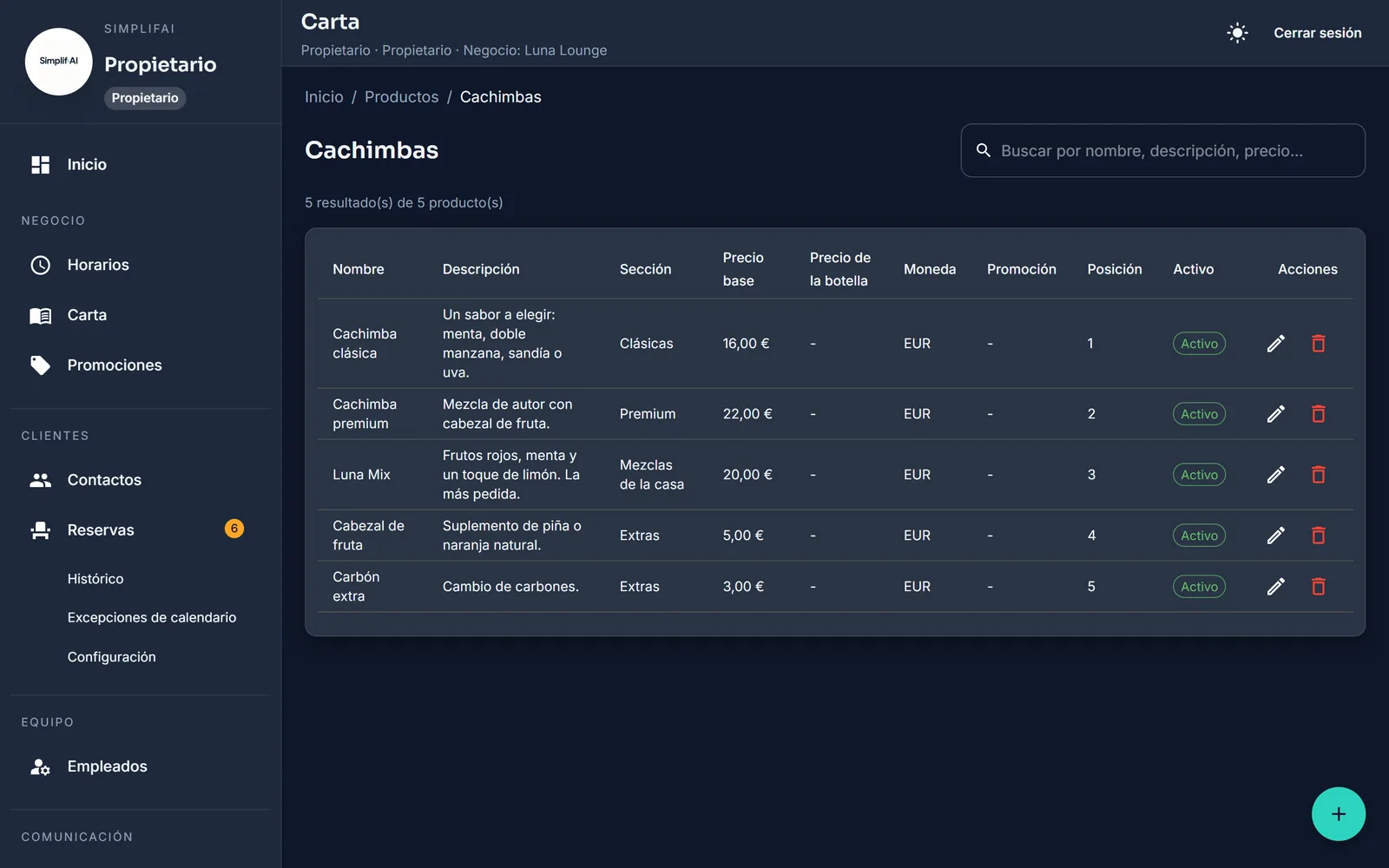Click the Reservas notification badge 6
This screenshot has width=1389, height=868.
234,529
